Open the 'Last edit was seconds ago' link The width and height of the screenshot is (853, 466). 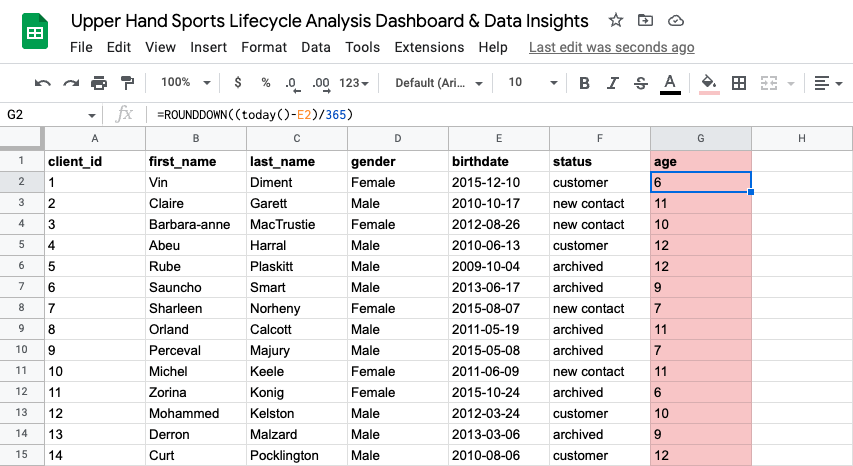pyautogui.click(x=611, y=47)
